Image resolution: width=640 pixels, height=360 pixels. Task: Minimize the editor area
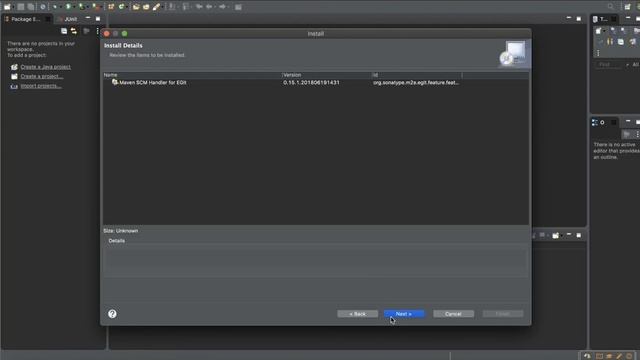[x=569, y=18]
